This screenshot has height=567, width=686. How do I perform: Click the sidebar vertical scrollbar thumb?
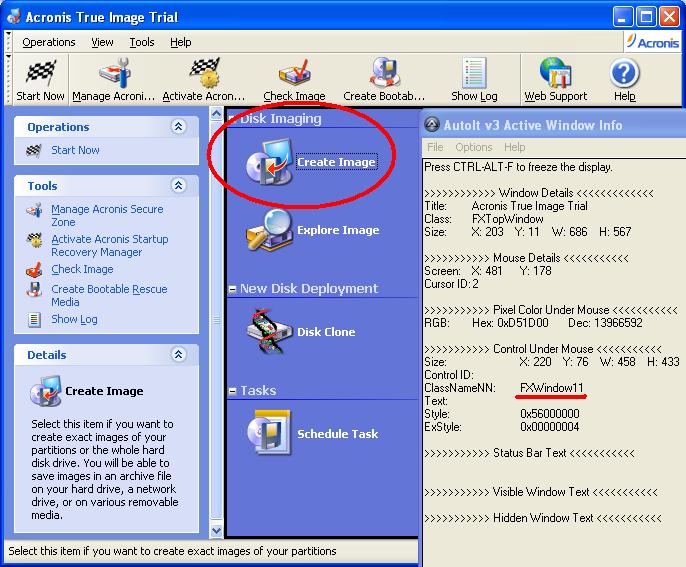(216, 319)
